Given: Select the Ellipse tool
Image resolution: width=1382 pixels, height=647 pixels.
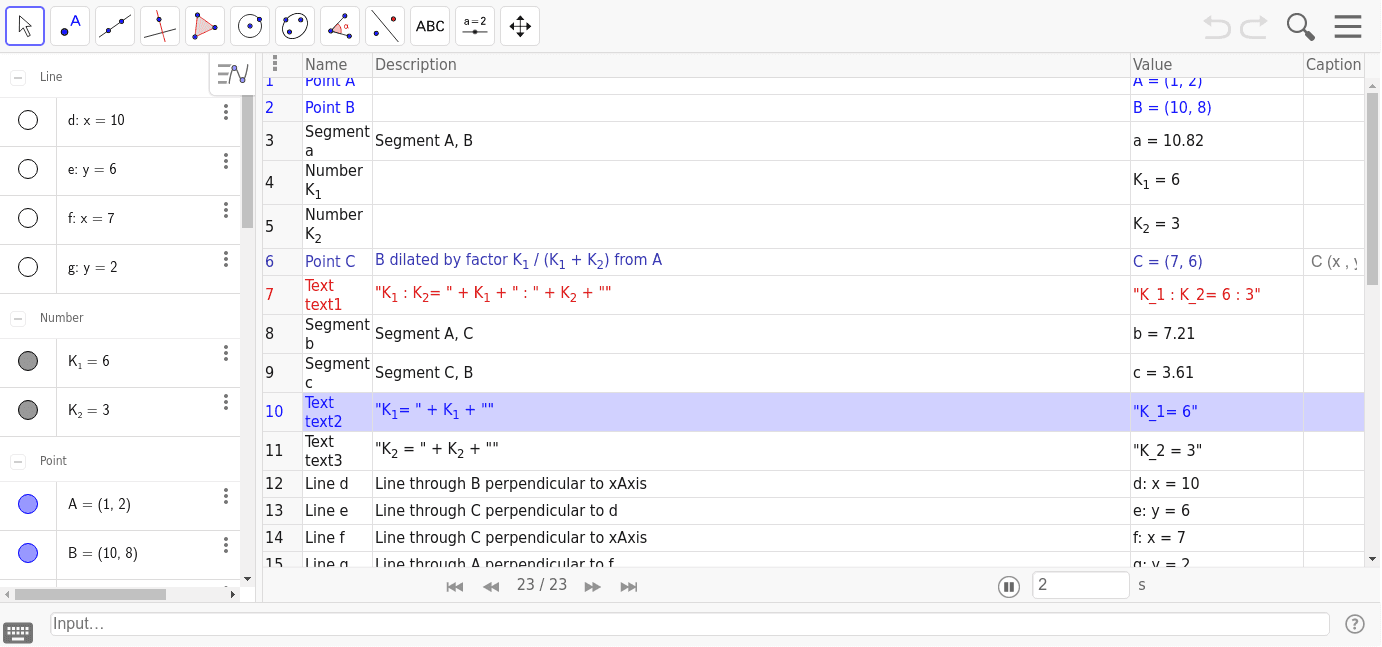Looking at the screenshot, I should (295, 26).
